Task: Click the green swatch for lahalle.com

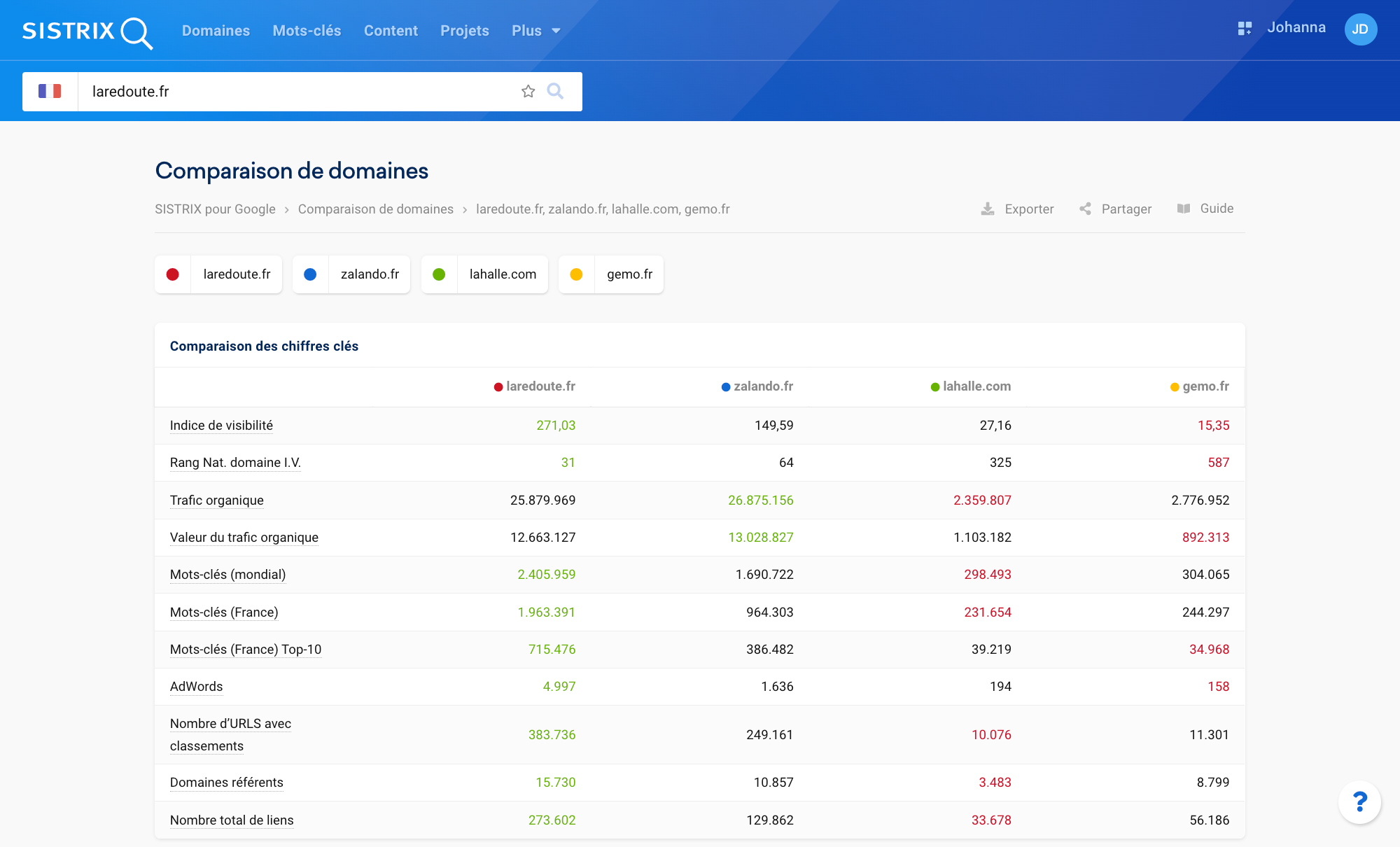Action: coord(439,274)
